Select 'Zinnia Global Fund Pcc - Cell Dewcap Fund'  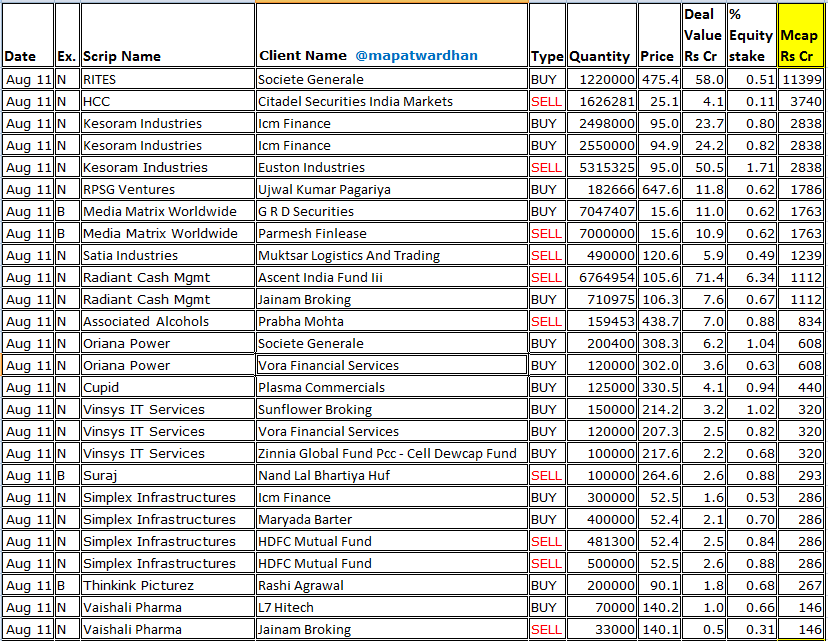[x=392, y=454]
